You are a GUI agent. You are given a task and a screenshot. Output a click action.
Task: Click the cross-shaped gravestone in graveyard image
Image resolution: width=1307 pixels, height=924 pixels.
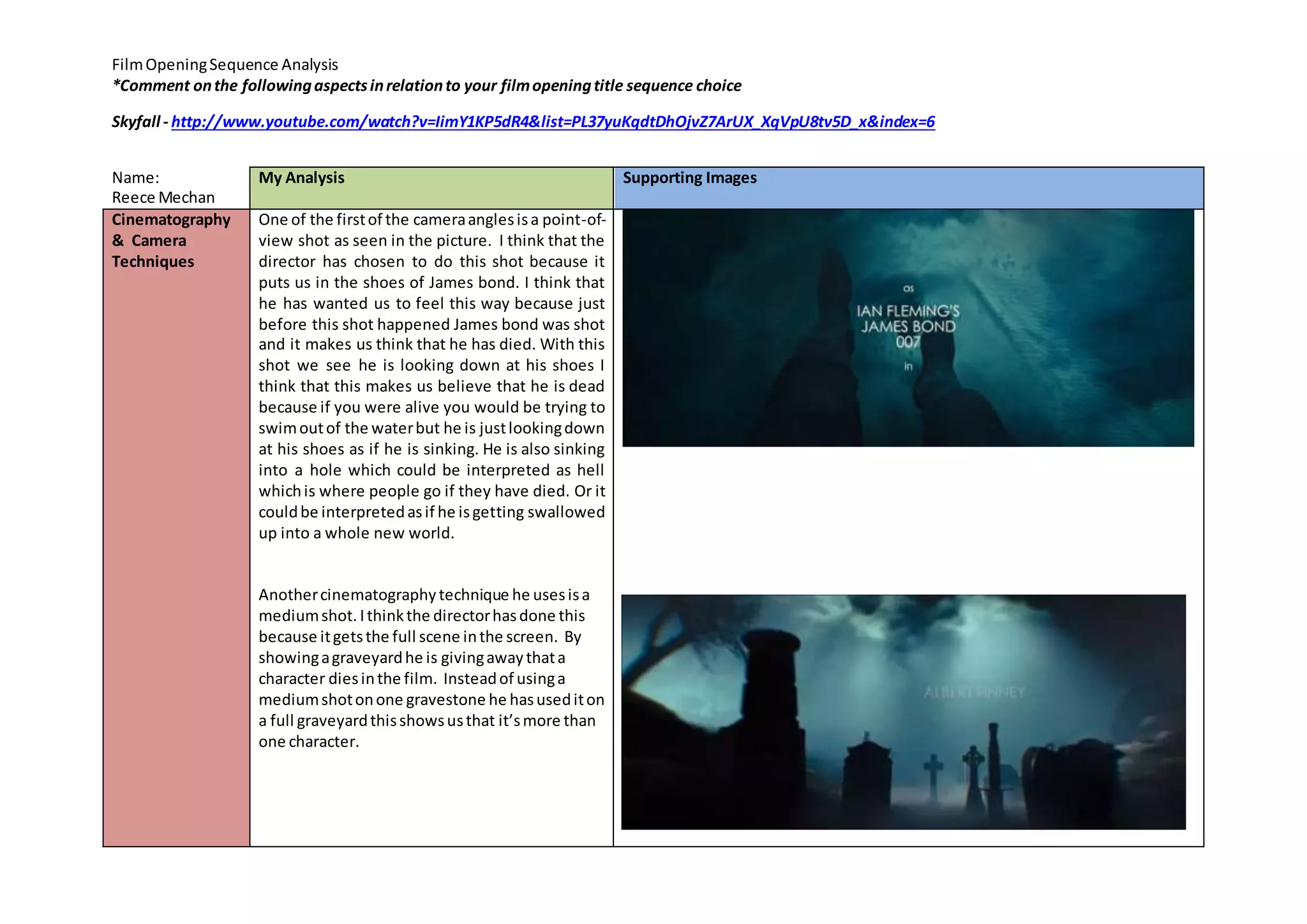[x=934, y=769]
